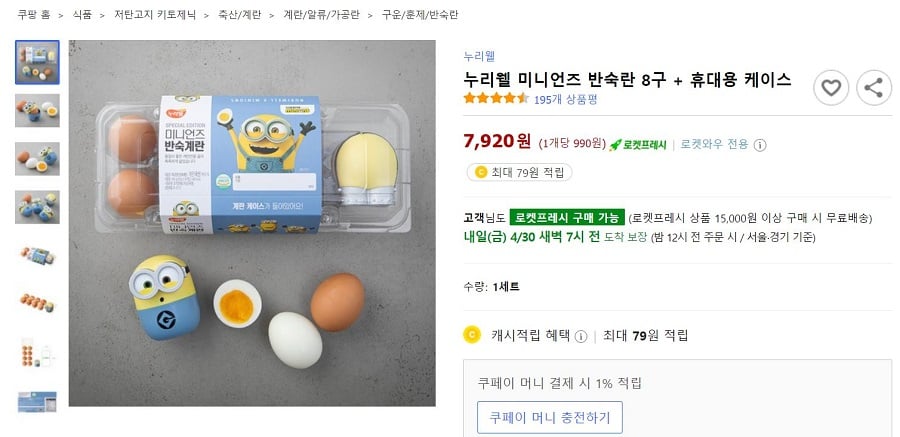Select the first product thumbnail
Screen dimensions: 900x437
pyautogui.click(x=37, y=62)
